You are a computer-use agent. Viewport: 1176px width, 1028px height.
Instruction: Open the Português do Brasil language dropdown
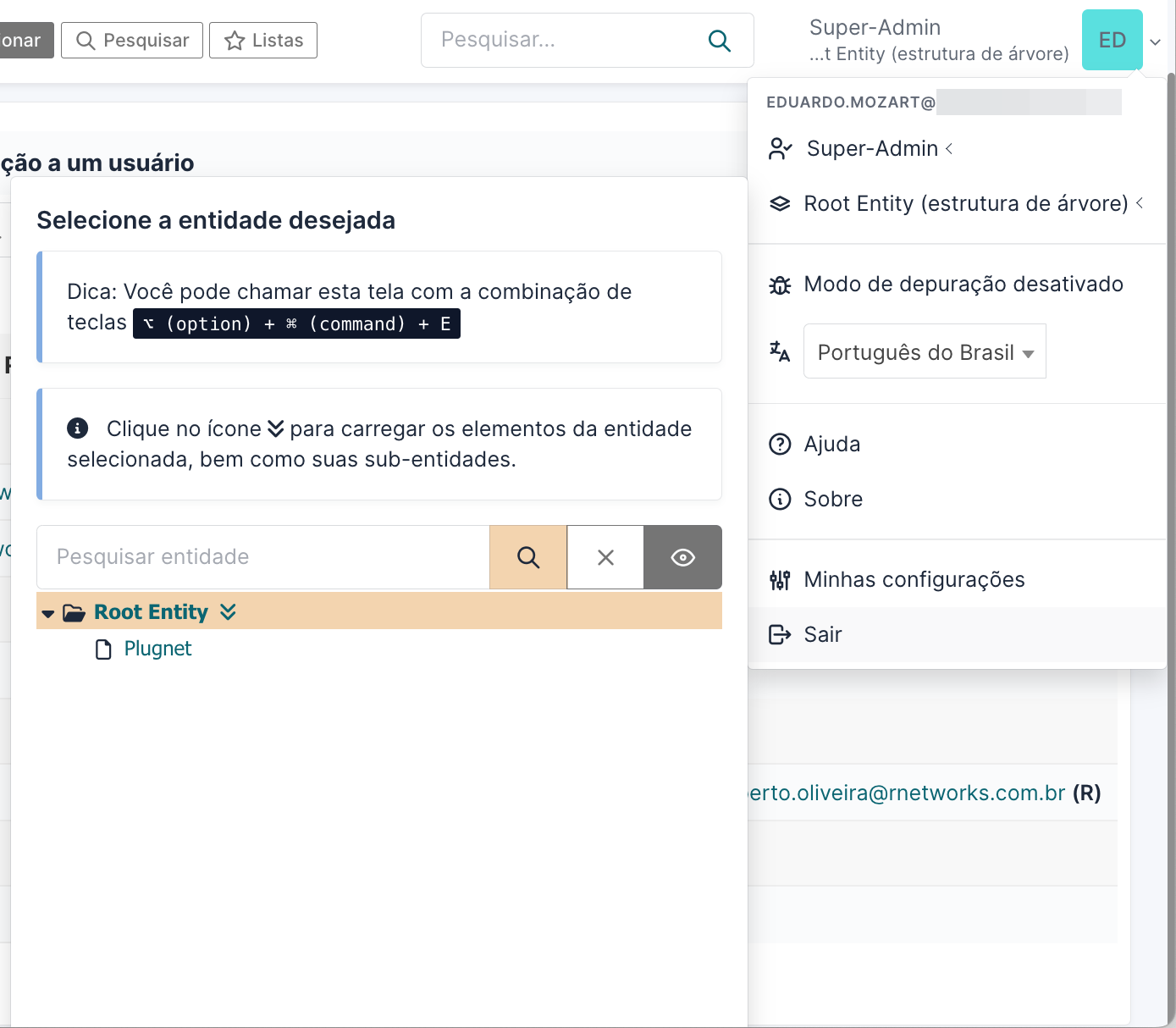click(925, 351)
